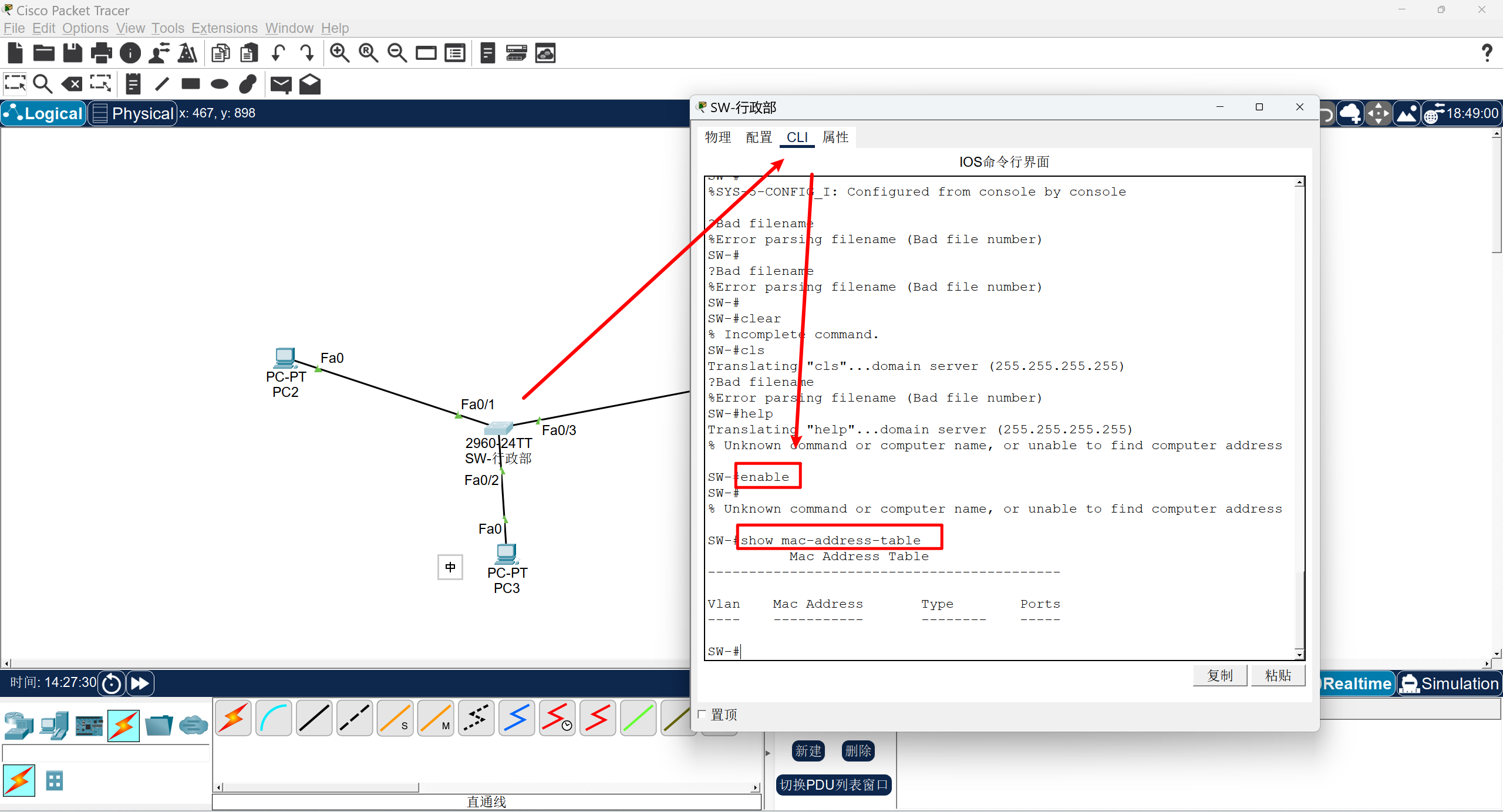Pick the Copper Straight-Through cable
The image size is (1503, 812).
click(314, 718)
